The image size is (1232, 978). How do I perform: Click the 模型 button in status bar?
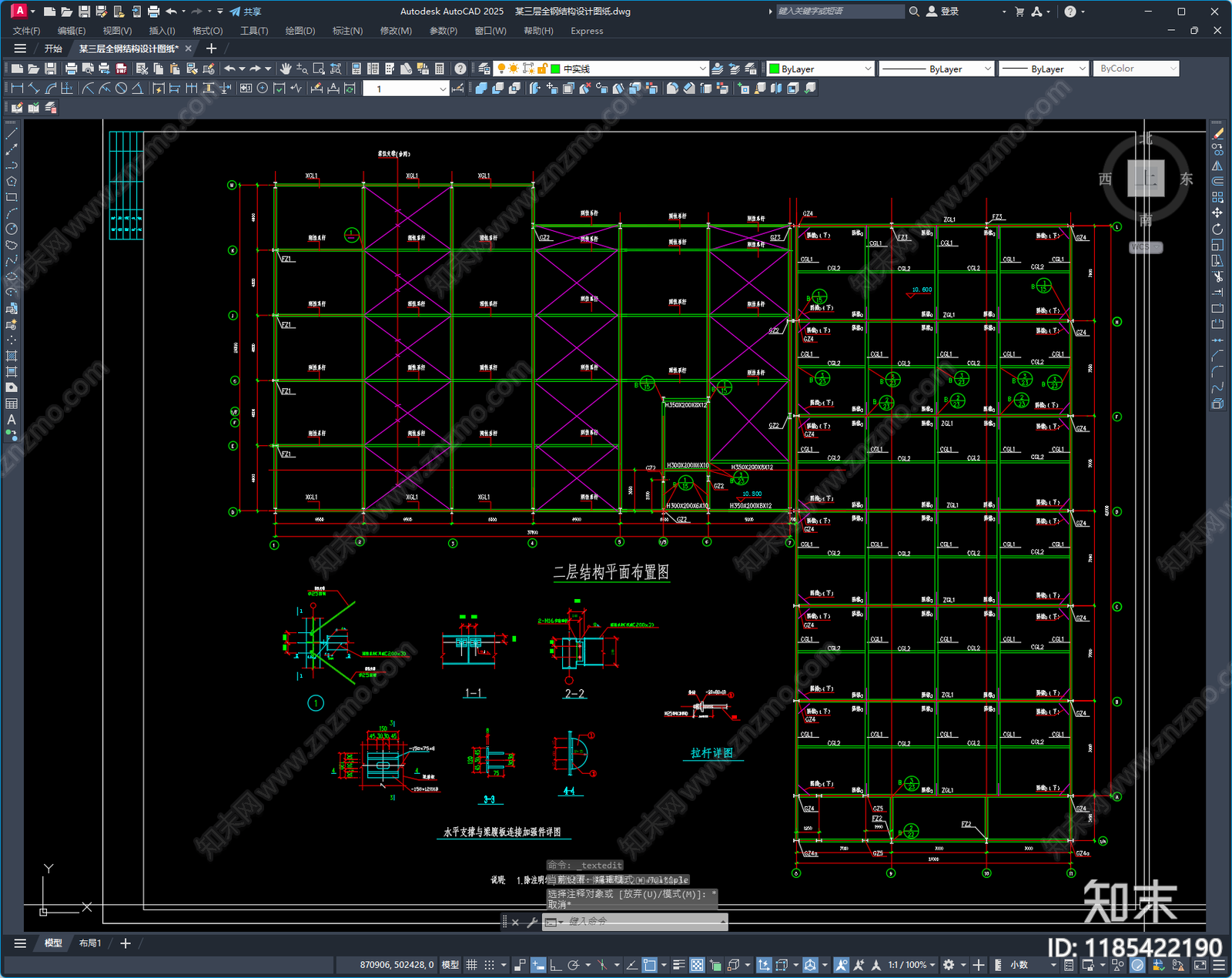(450, 965)
